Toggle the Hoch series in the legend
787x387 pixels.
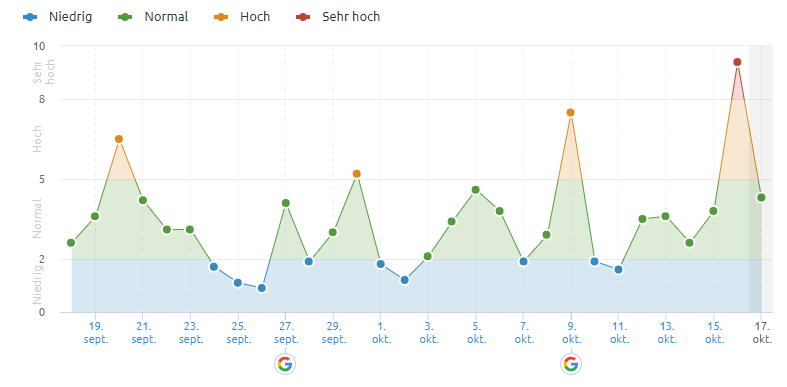coord(242,17)
